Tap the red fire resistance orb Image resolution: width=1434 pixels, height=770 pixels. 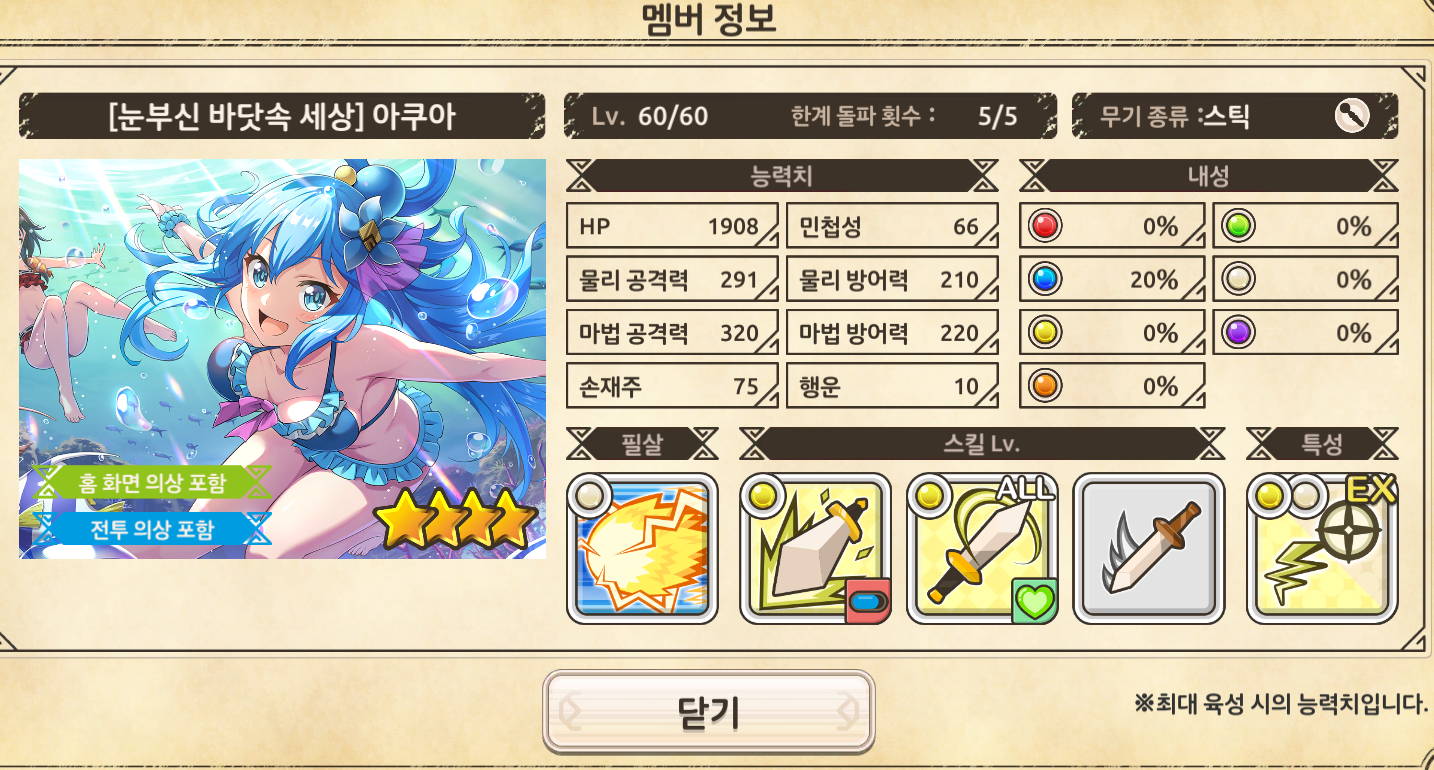click(x=1044, y=227)
